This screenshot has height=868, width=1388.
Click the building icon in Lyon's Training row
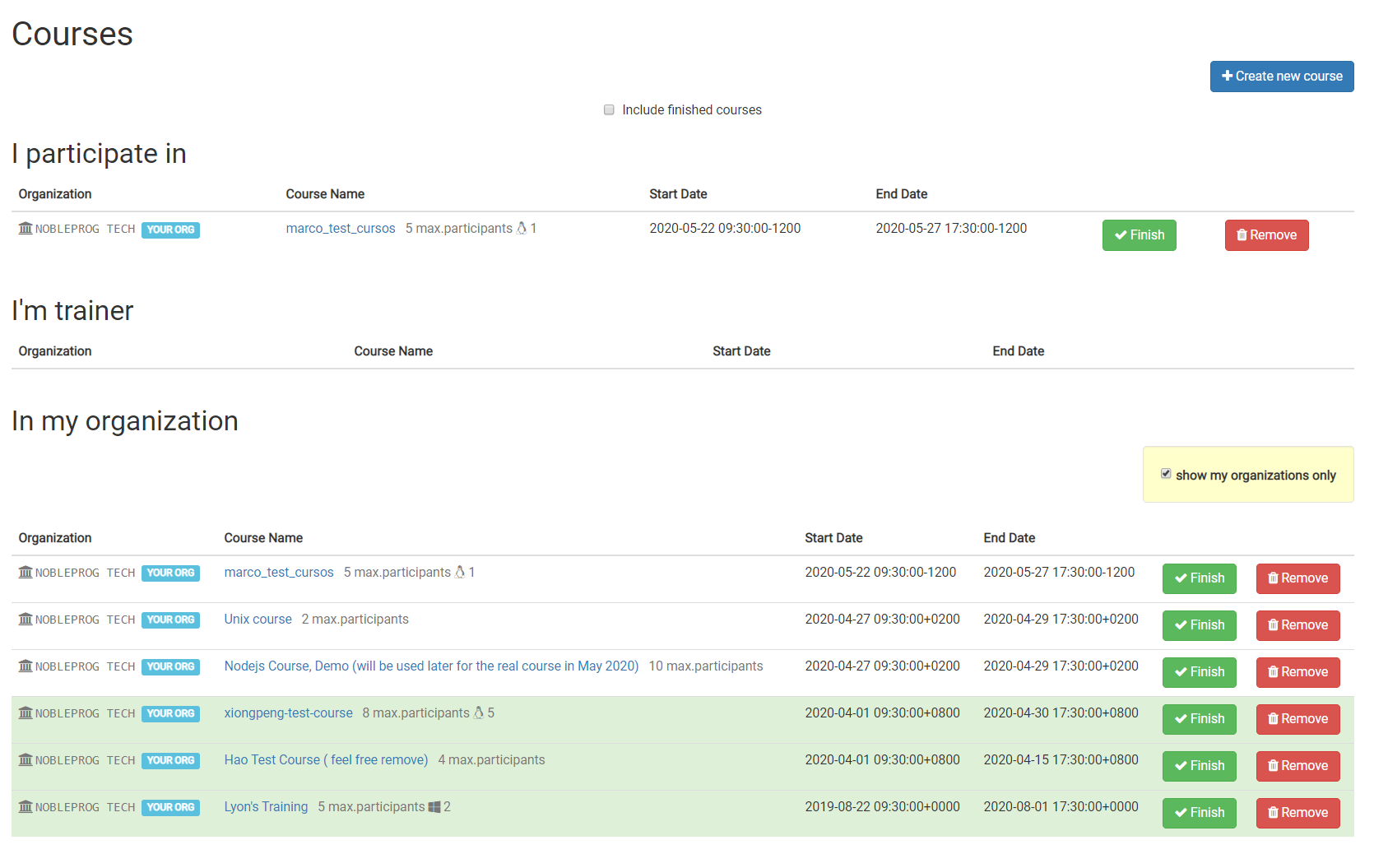pyautogui.click(x=26, y=807)
